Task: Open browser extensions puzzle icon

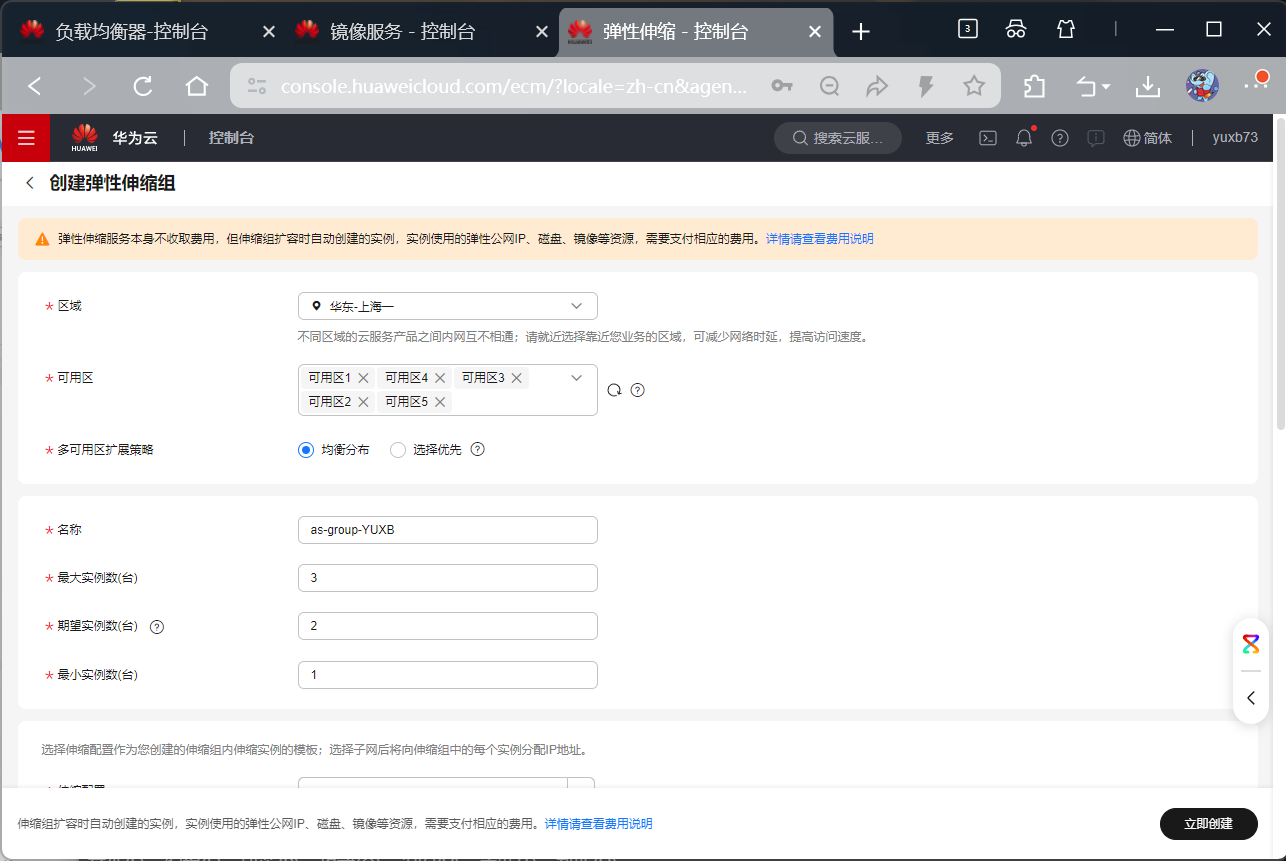Action: point(1035,87)
